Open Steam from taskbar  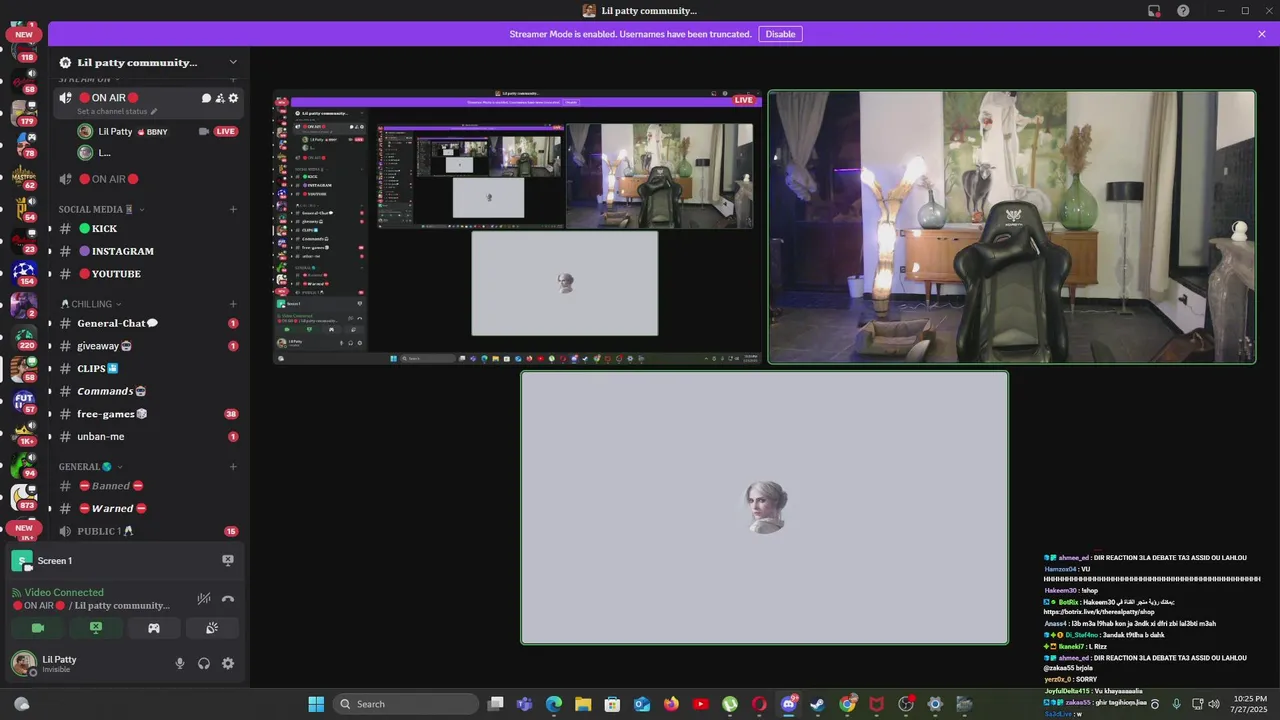(x=818, y=704)
